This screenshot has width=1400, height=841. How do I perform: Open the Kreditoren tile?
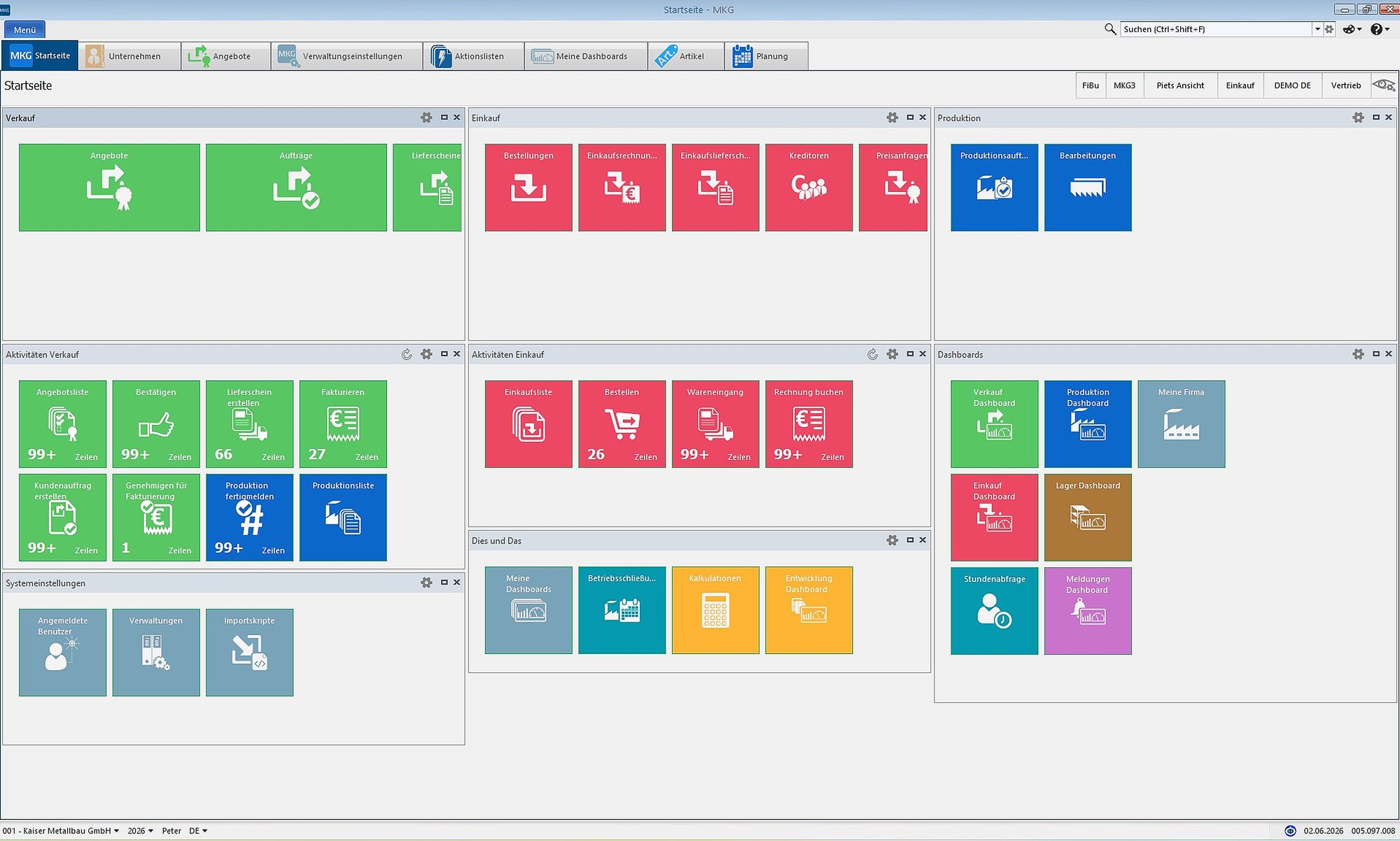[x=808, y=188]
